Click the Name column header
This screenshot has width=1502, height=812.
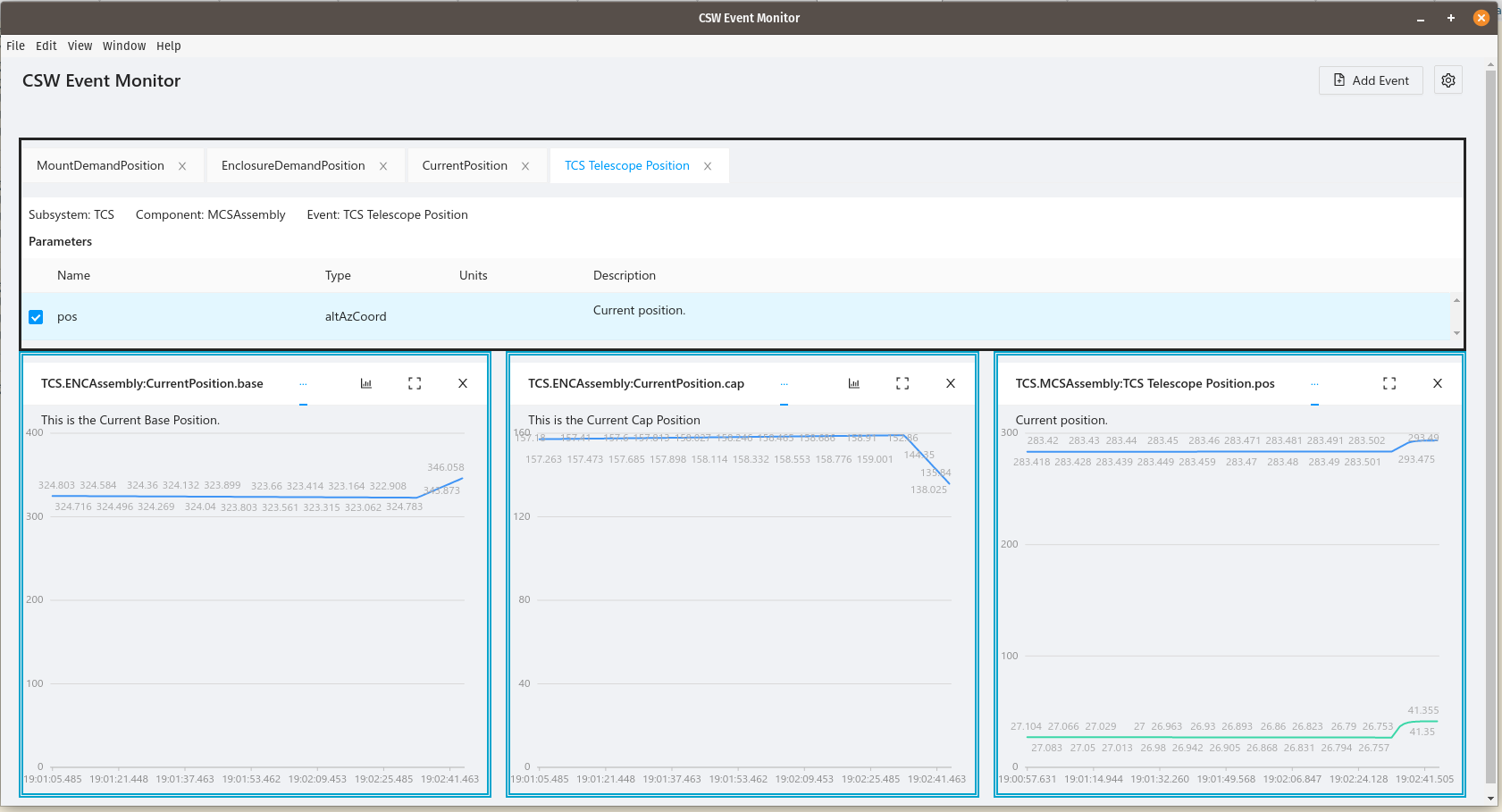pos(73,275)
